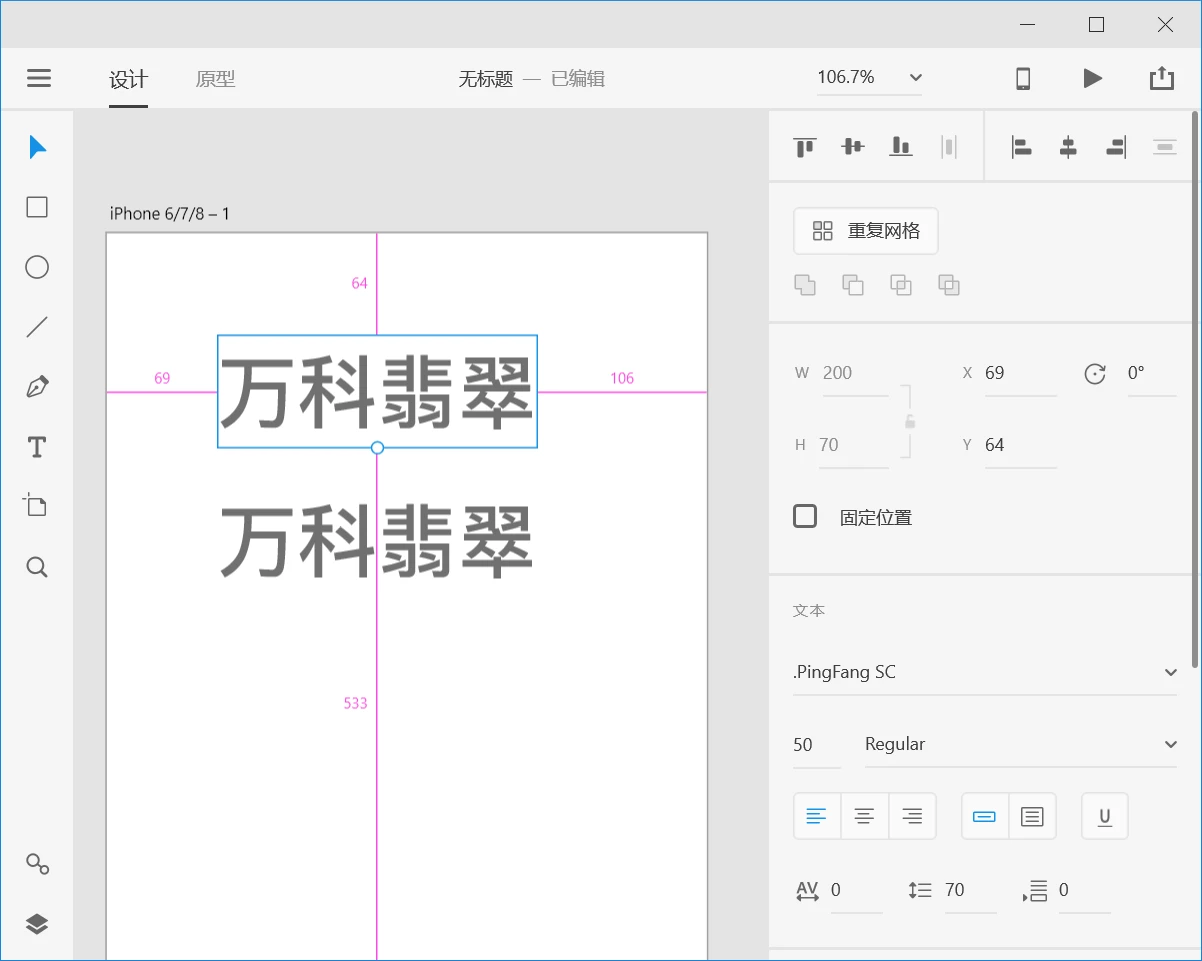Open the Layers panel icon
This screenshot has width=1202, height=961.
click(37, 924)
